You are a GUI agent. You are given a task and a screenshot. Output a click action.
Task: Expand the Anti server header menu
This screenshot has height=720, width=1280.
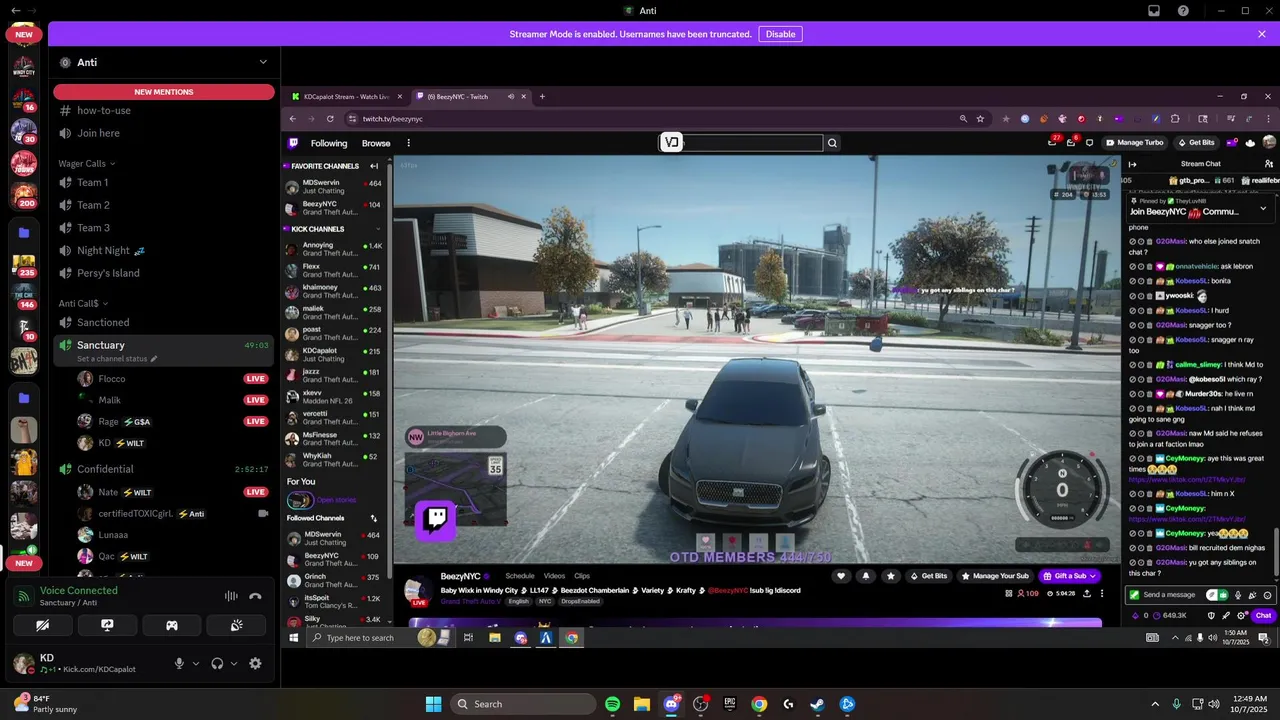[x=263, y=62]
